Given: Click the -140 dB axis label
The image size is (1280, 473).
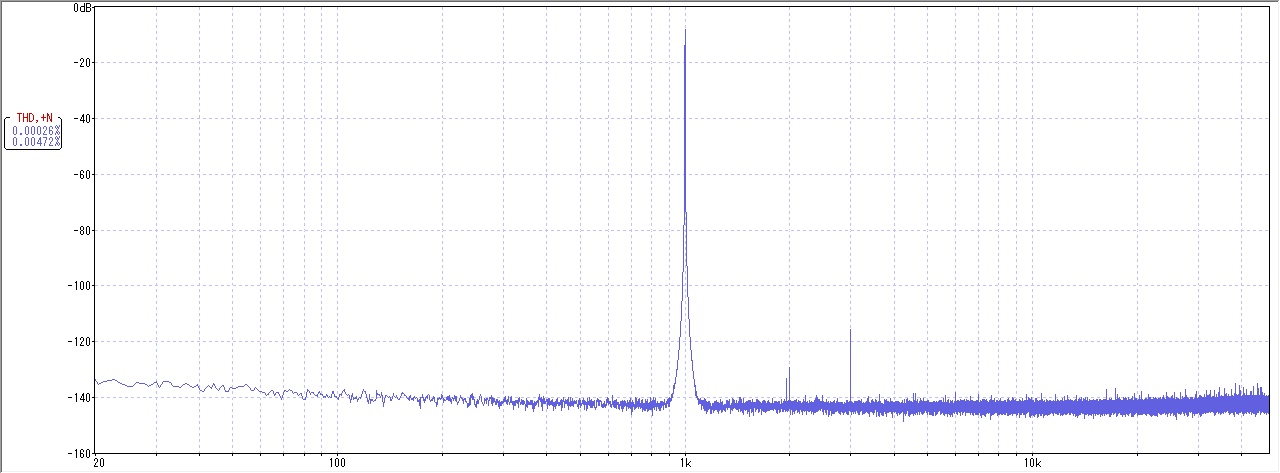Looking at the screenshot, I should pyautogui.click(x=80, y=398).
